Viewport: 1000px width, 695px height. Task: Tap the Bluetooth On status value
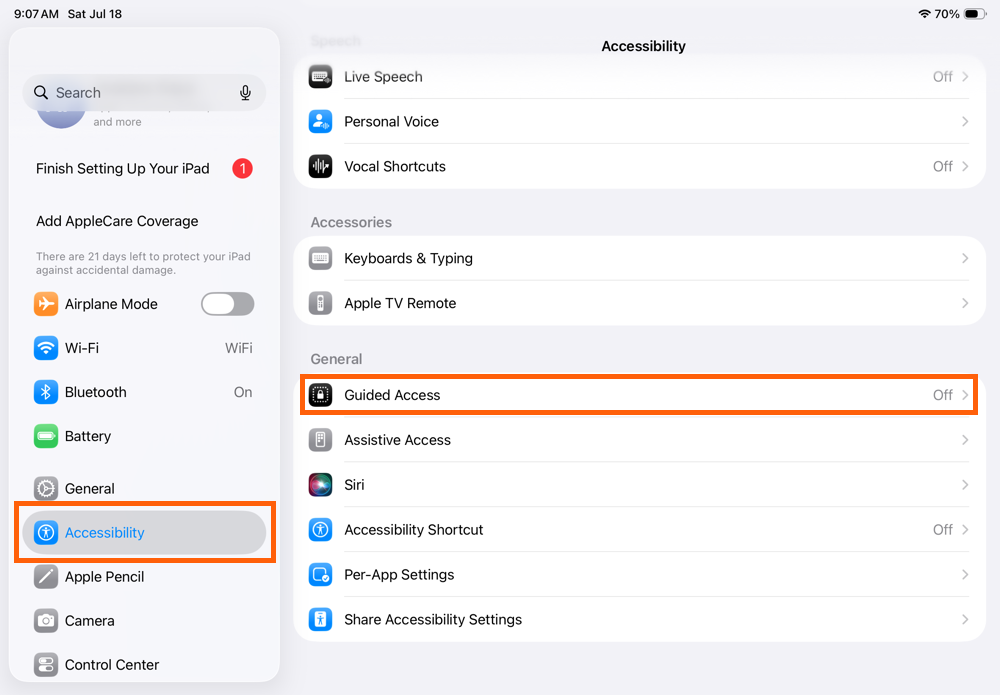coord(243,392)
